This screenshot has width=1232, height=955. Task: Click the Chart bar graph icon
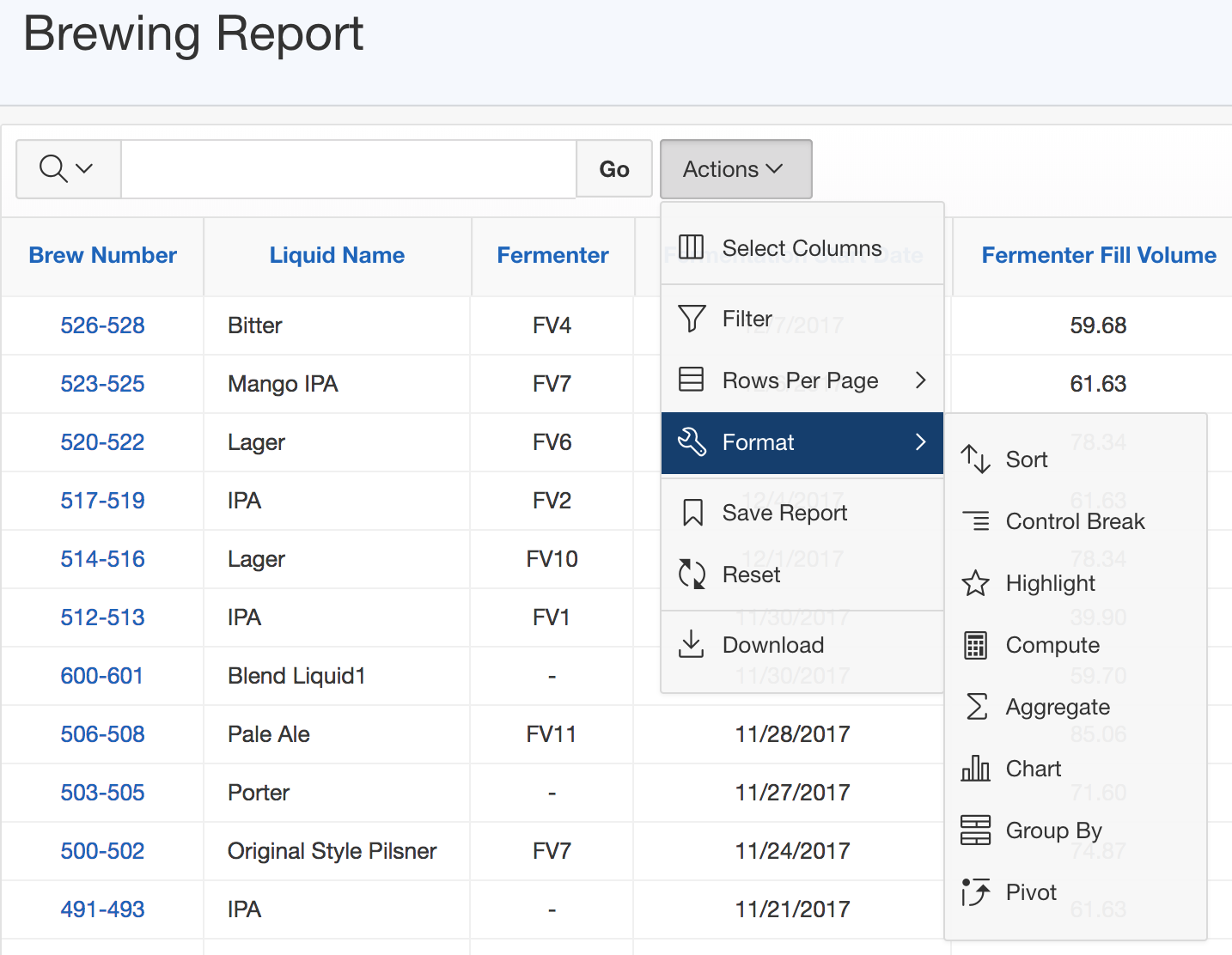(975, 769)
